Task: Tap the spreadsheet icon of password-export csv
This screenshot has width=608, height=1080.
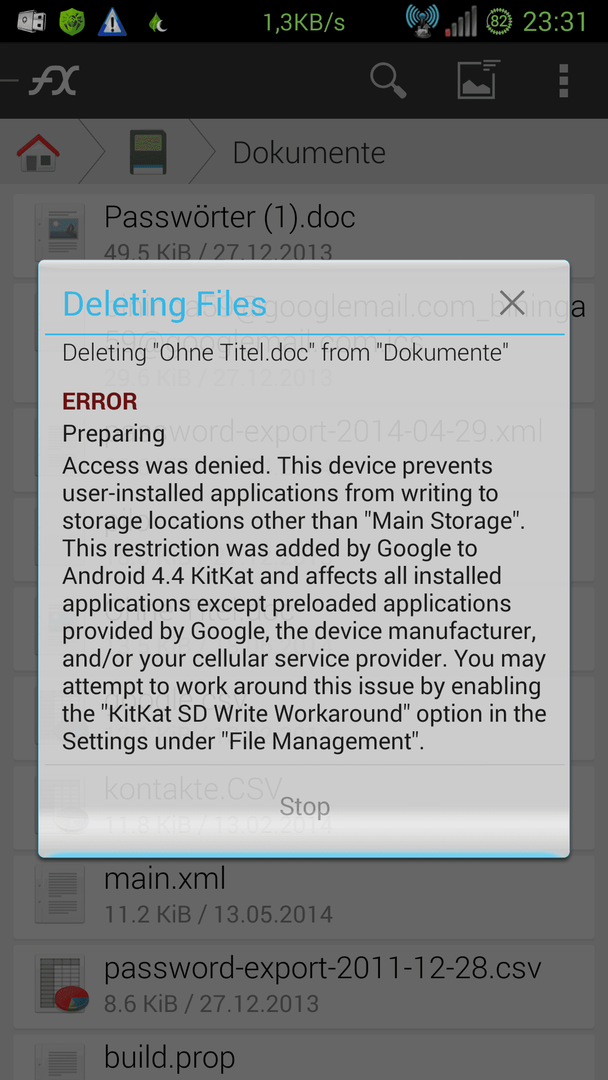Action: (63, 985)
